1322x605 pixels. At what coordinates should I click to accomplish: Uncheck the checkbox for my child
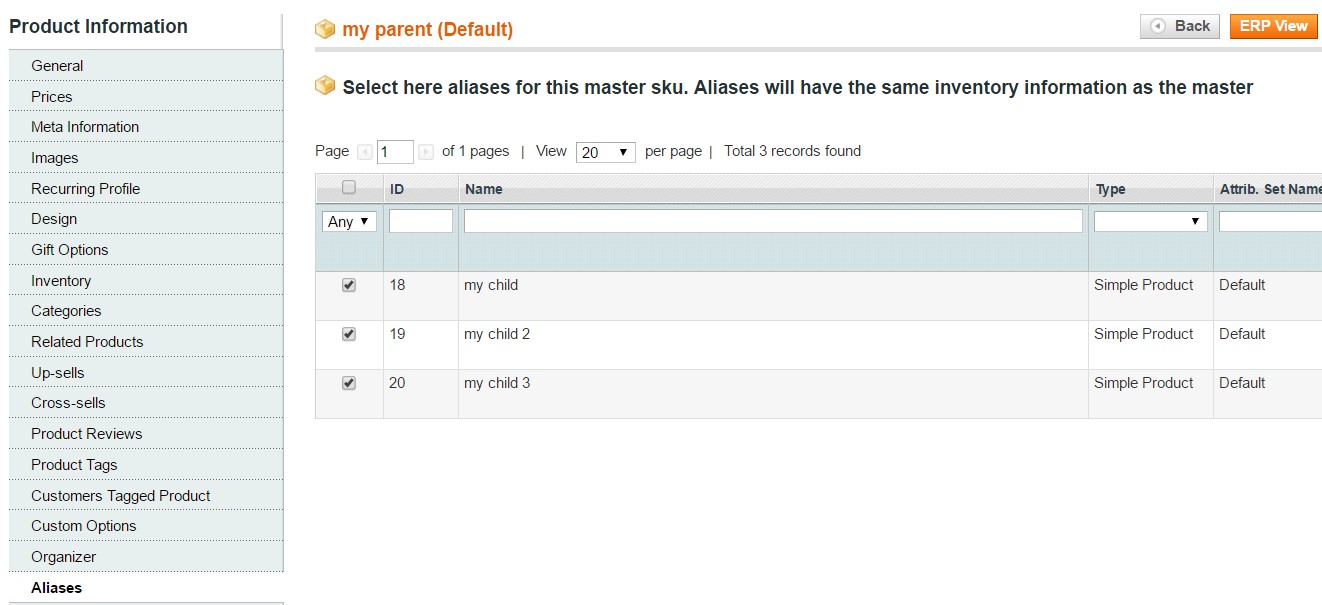pos(349,285)
